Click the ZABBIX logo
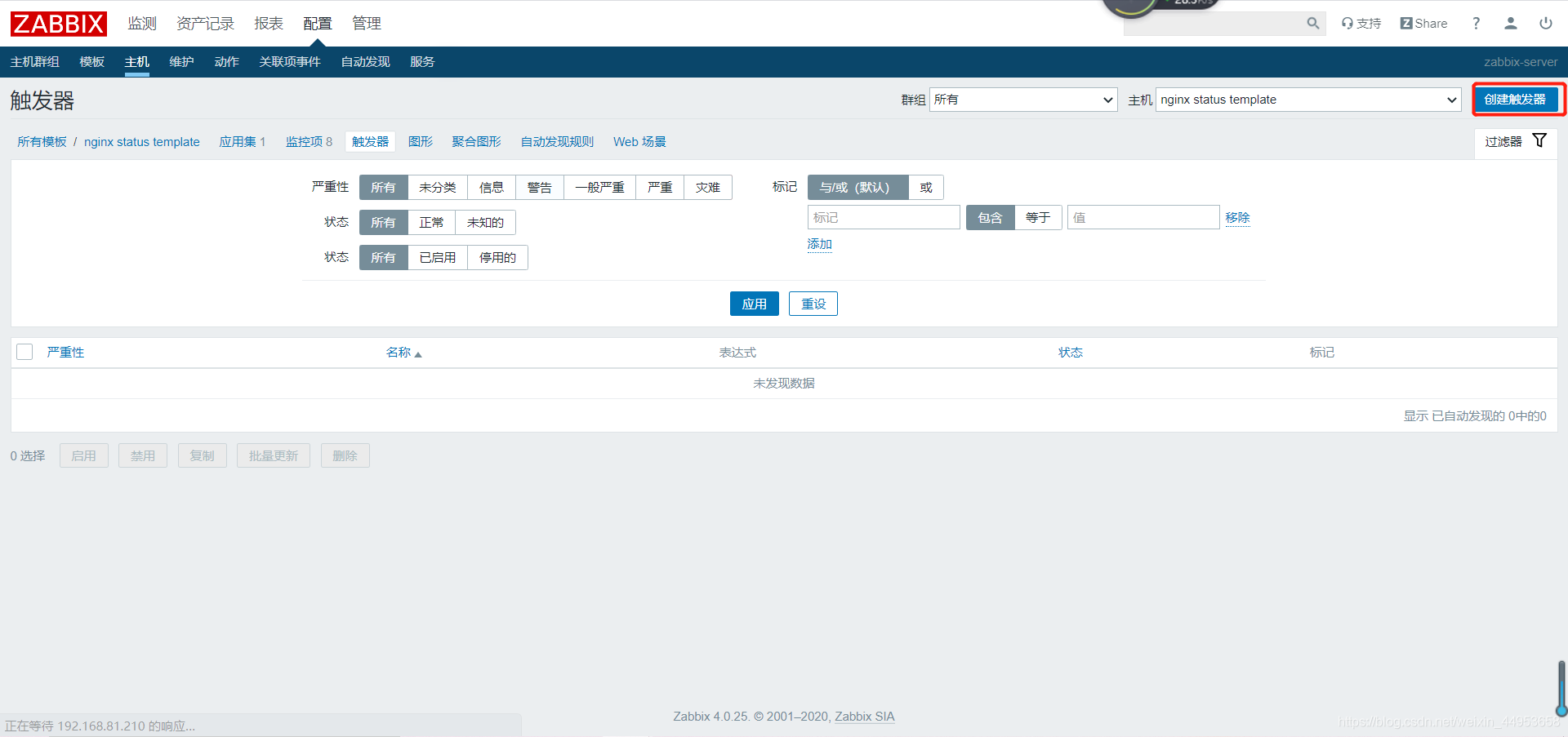Screen dimensions: 1568x737 point(59,24)
